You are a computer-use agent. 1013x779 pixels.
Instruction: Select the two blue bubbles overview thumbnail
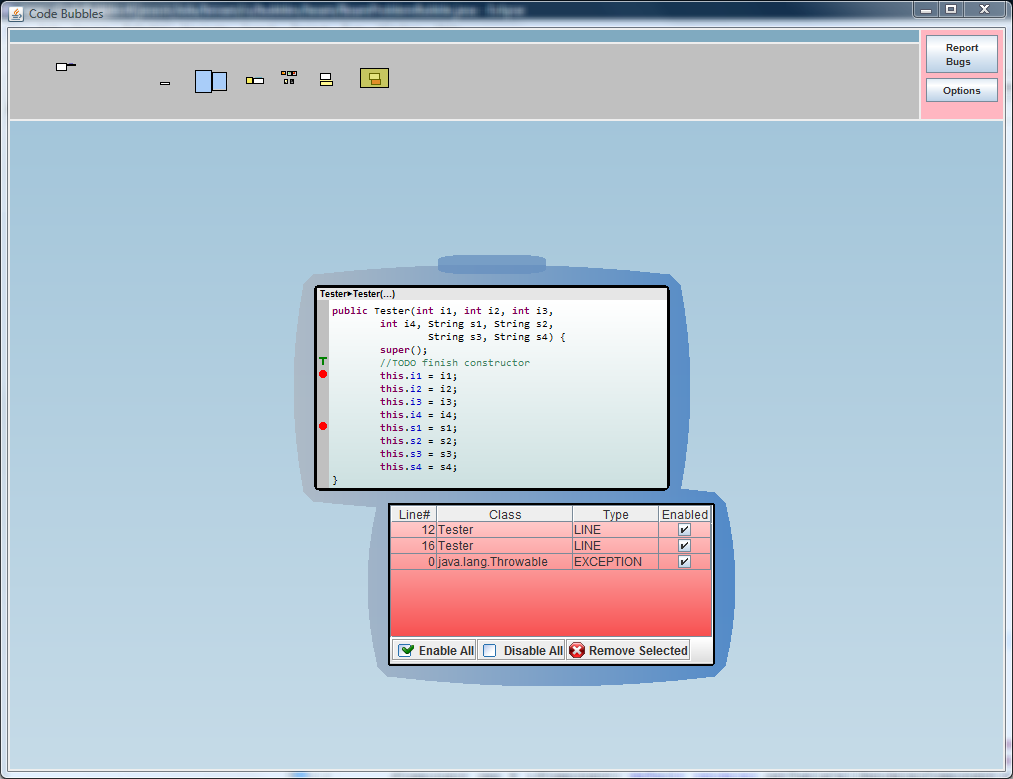click(x=211, y=81)
